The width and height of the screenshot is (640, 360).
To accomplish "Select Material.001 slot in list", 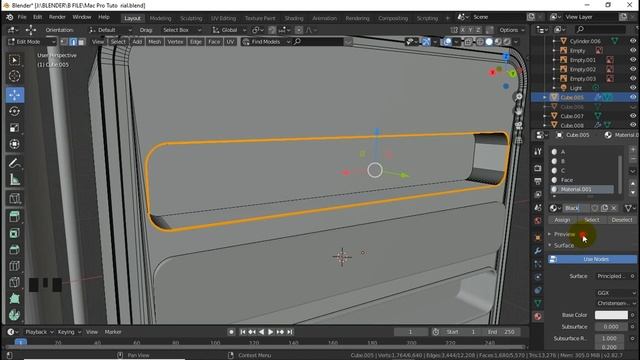I will coord(581,189).
